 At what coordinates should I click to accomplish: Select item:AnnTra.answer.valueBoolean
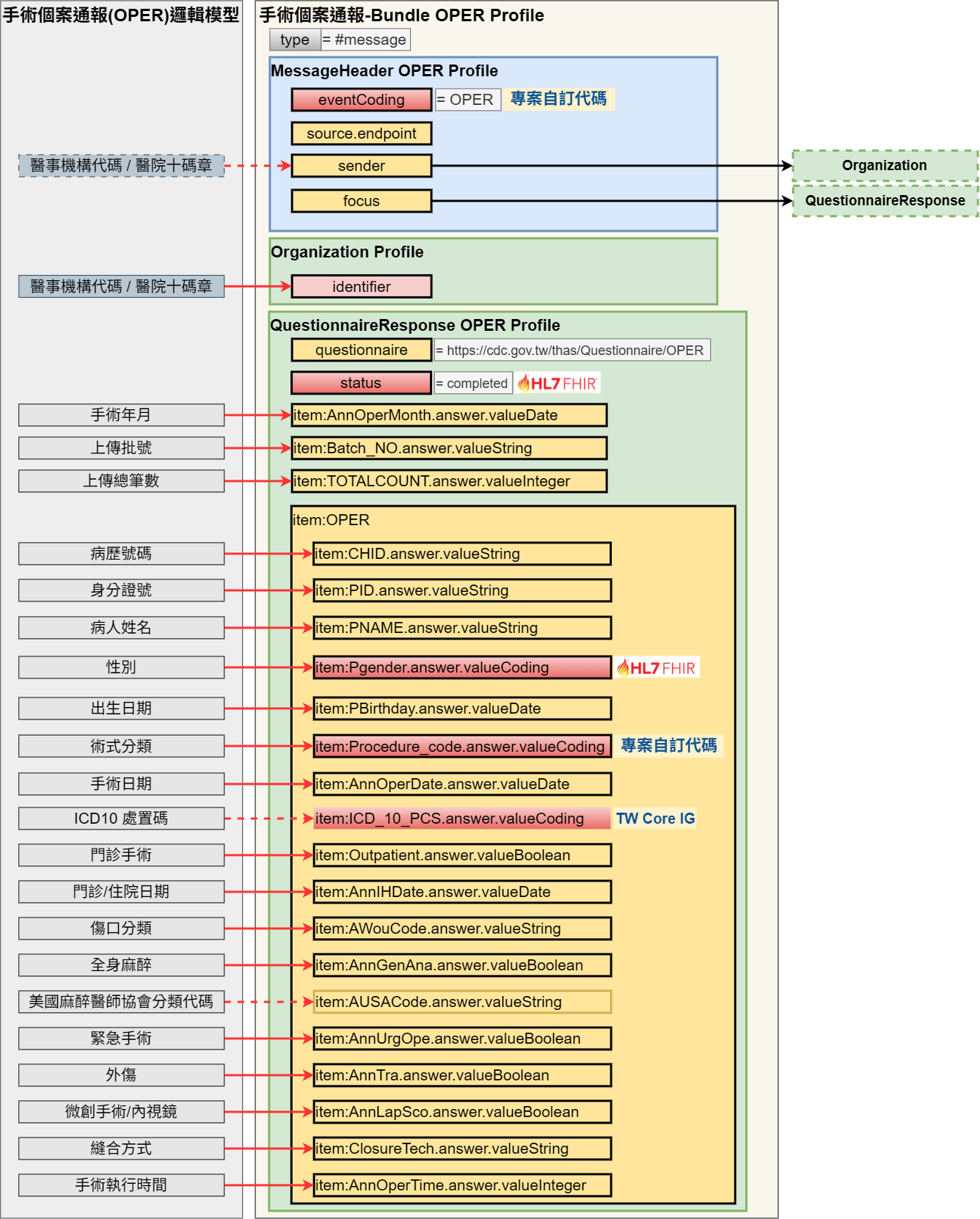point(462,1075)
